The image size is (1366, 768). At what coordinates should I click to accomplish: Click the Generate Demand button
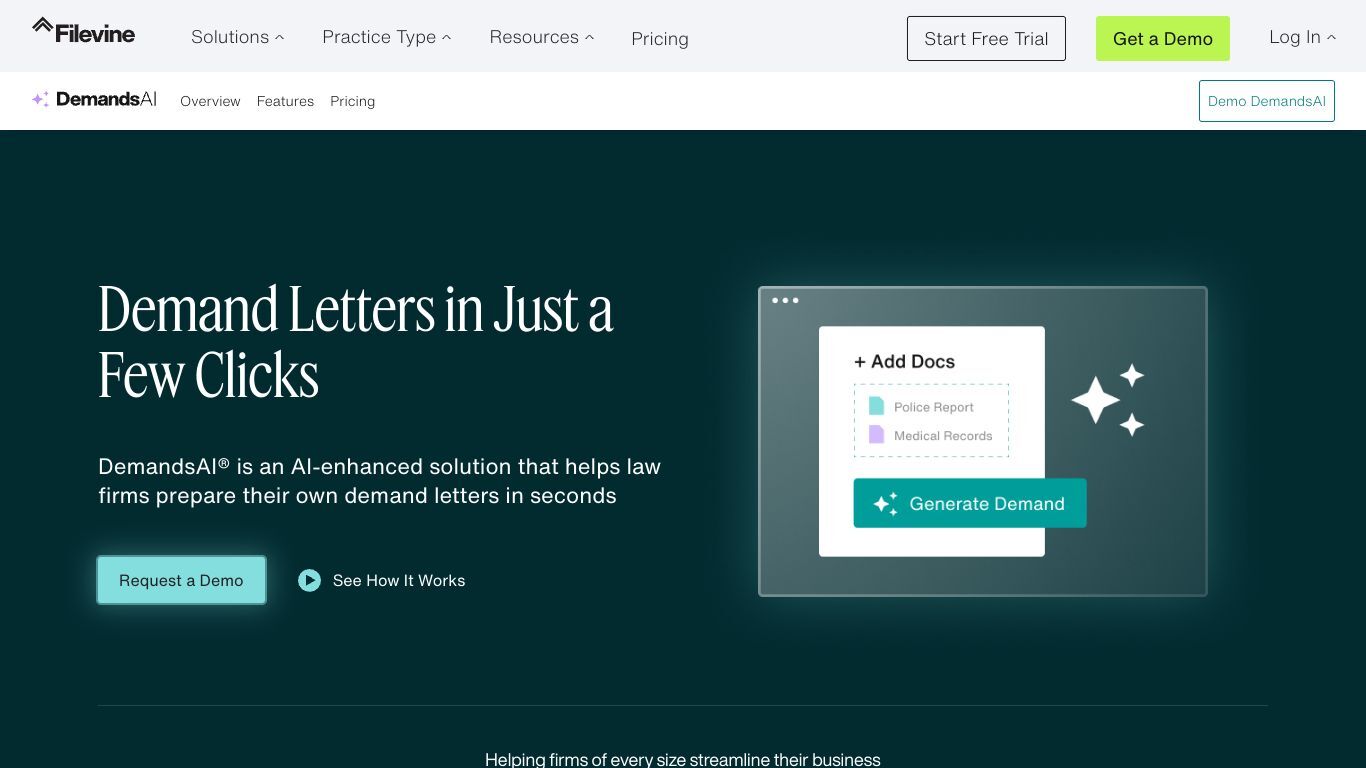[970, 503]
